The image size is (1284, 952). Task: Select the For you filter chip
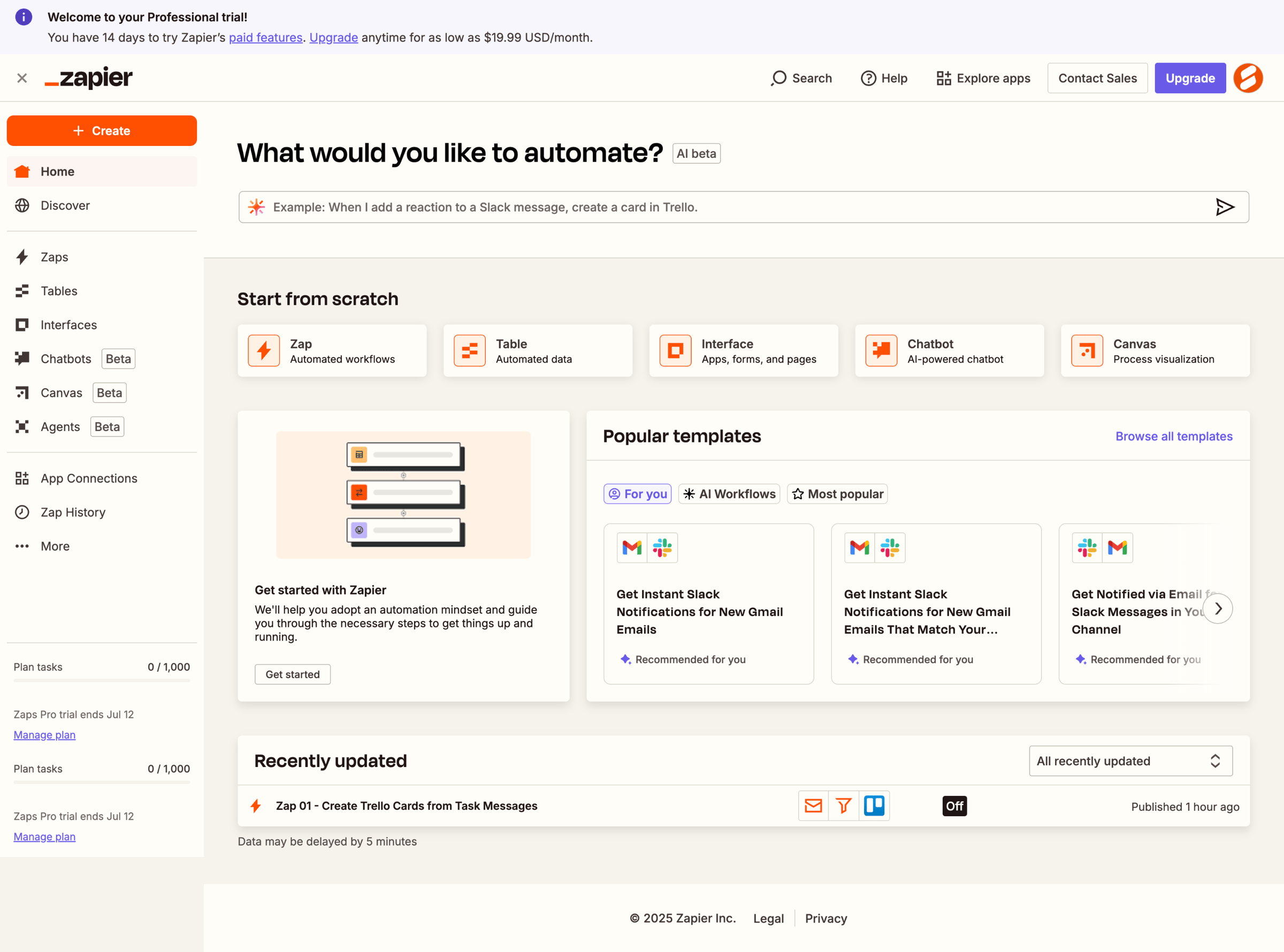pyautogui.click(x=637, y=494)
